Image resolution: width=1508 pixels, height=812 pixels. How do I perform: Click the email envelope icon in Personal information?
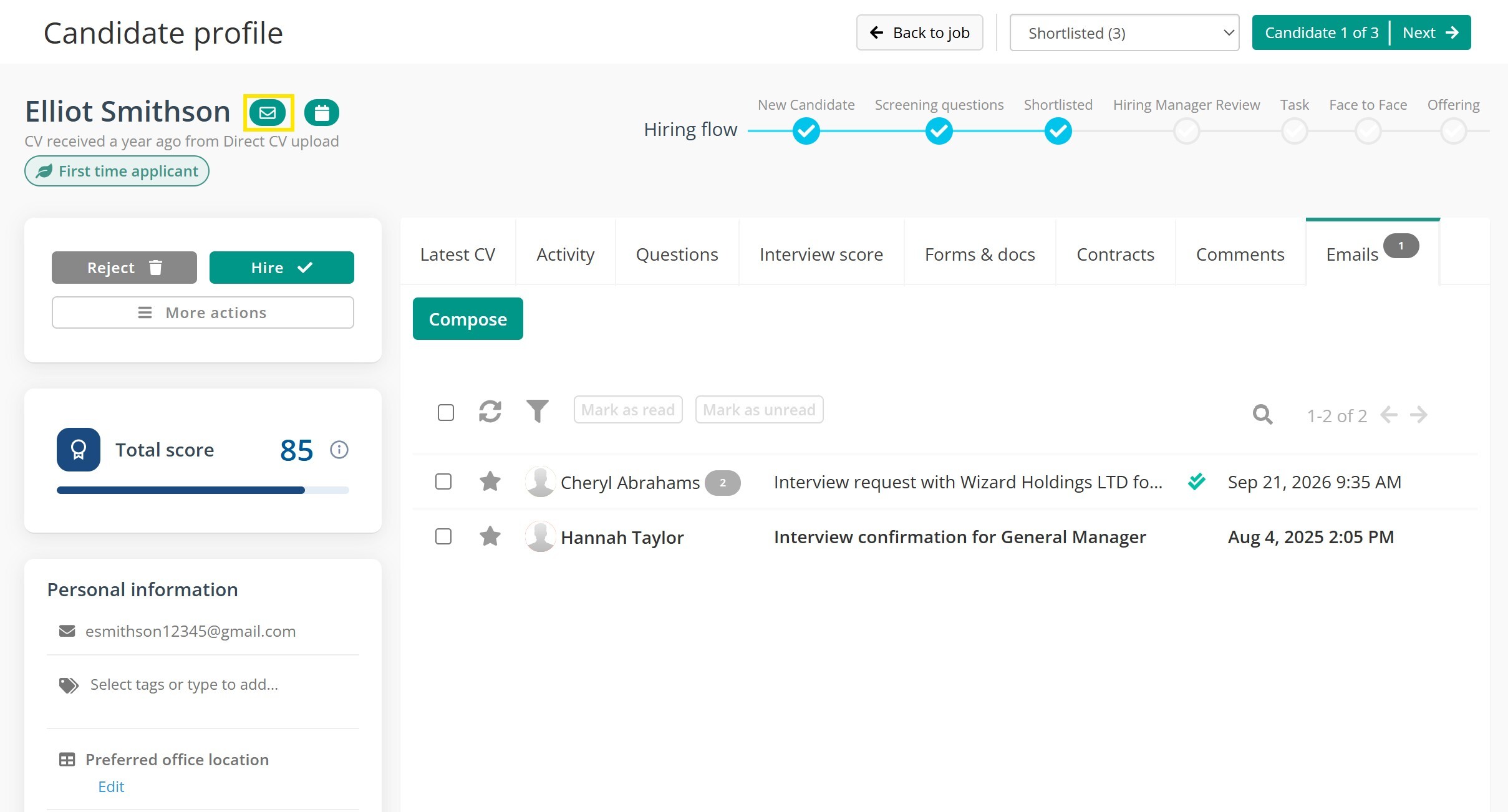[x=67, y=631]
